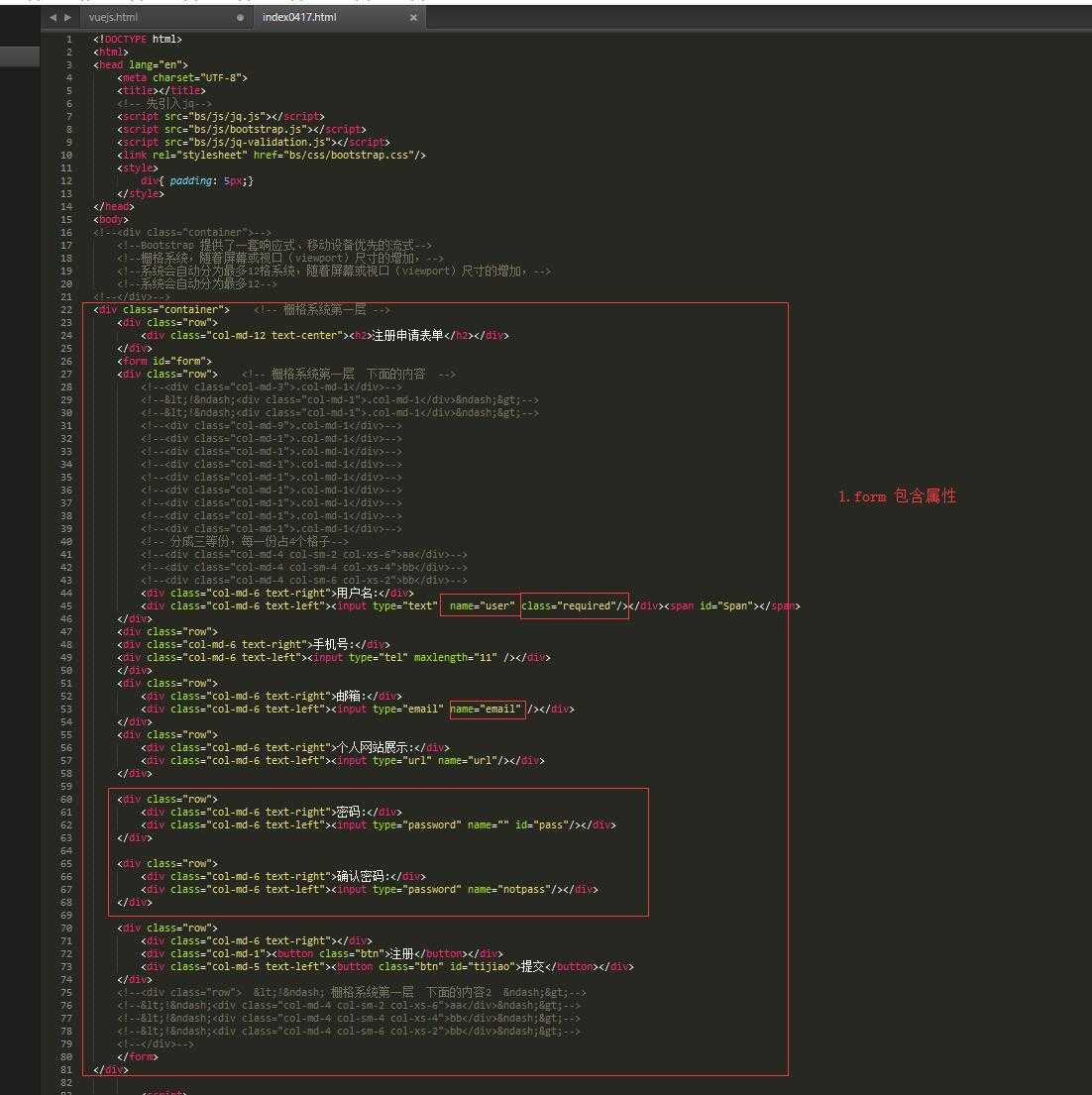This screenshot has width=1092, height=1095.
Task: Click the name="user" attribute
Action: tap(483, 605)
